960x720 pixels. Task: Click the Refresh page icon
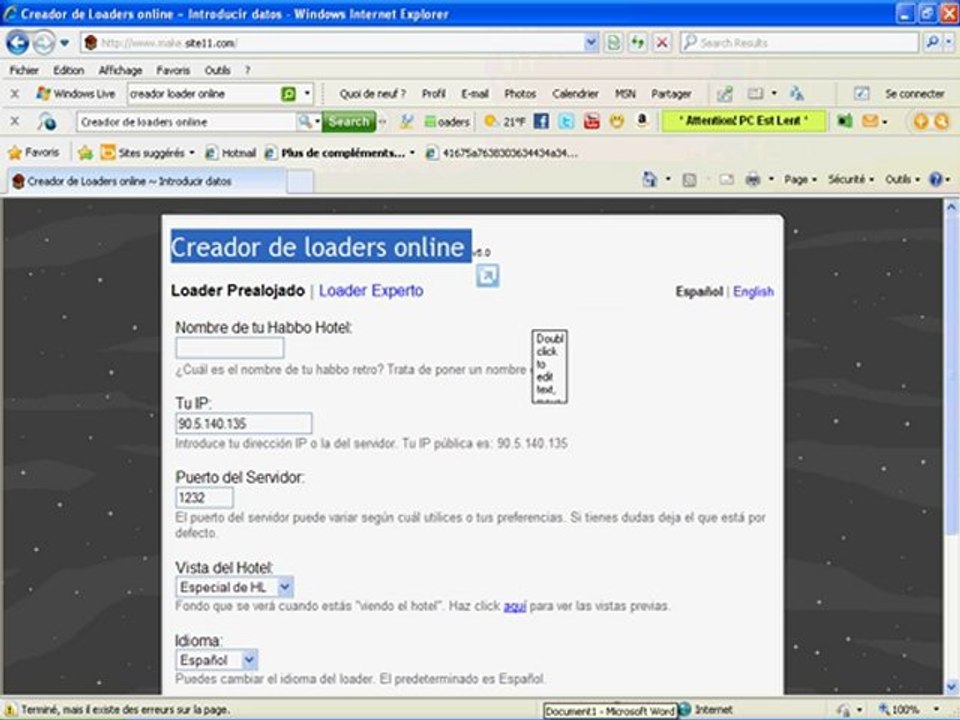click(637, 42)
